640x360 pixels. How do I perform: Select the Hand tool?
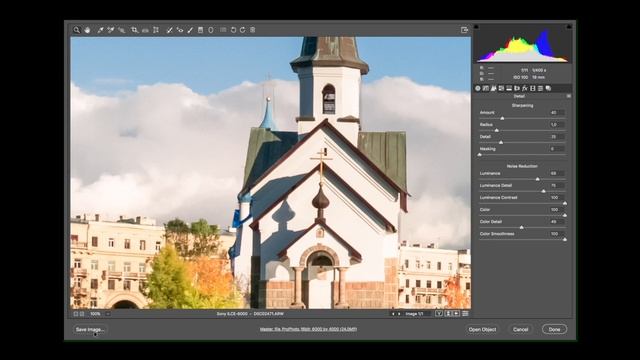[x=87, y=30]
